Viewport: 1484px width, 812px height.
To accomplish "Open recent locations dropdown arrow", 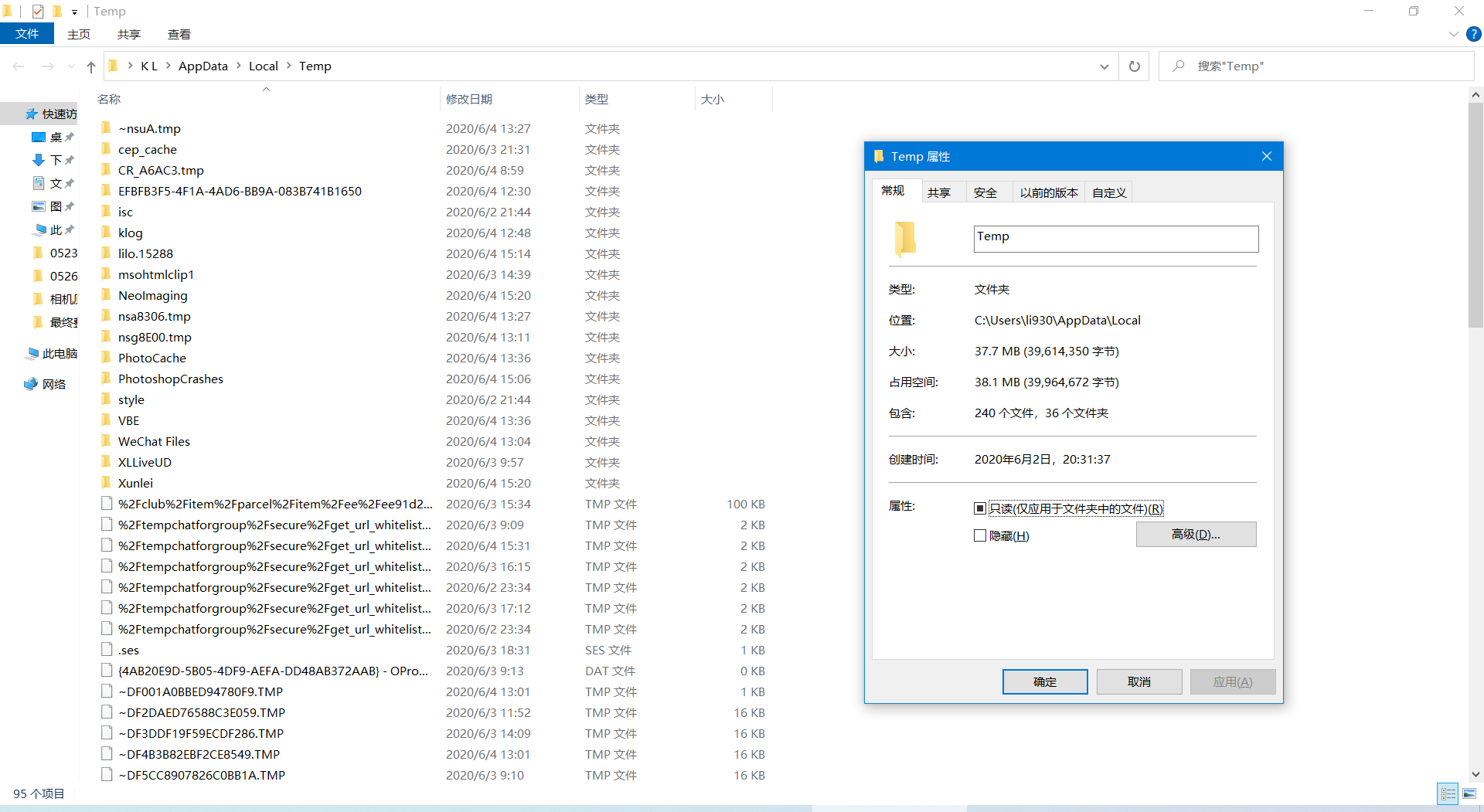I will (x=71, y=66).
